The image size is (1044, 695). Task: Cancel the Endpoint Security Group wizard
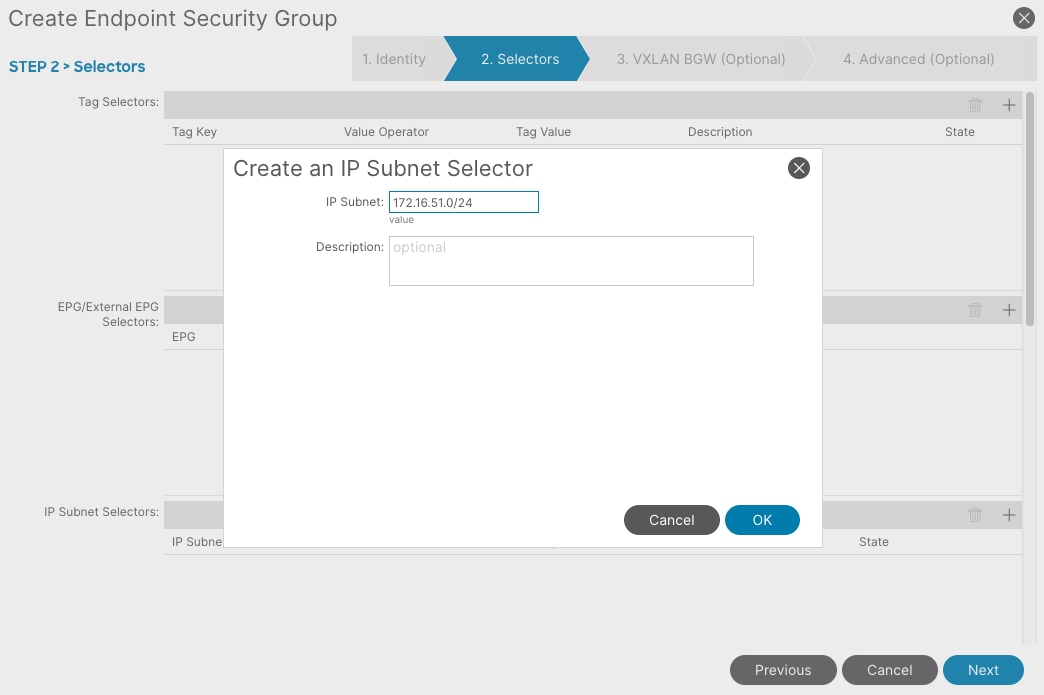(x=890, y=670)
